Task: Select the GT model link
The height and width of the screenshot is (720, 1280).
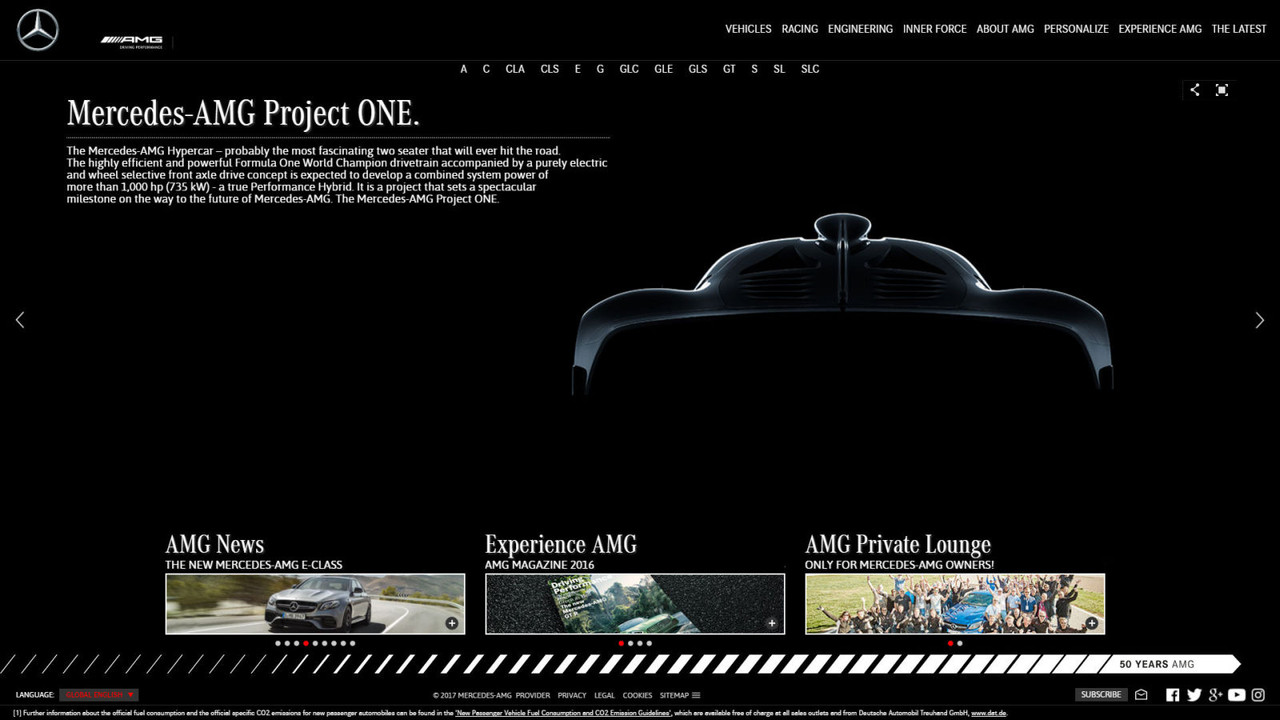Action: [x=729, y=69]
